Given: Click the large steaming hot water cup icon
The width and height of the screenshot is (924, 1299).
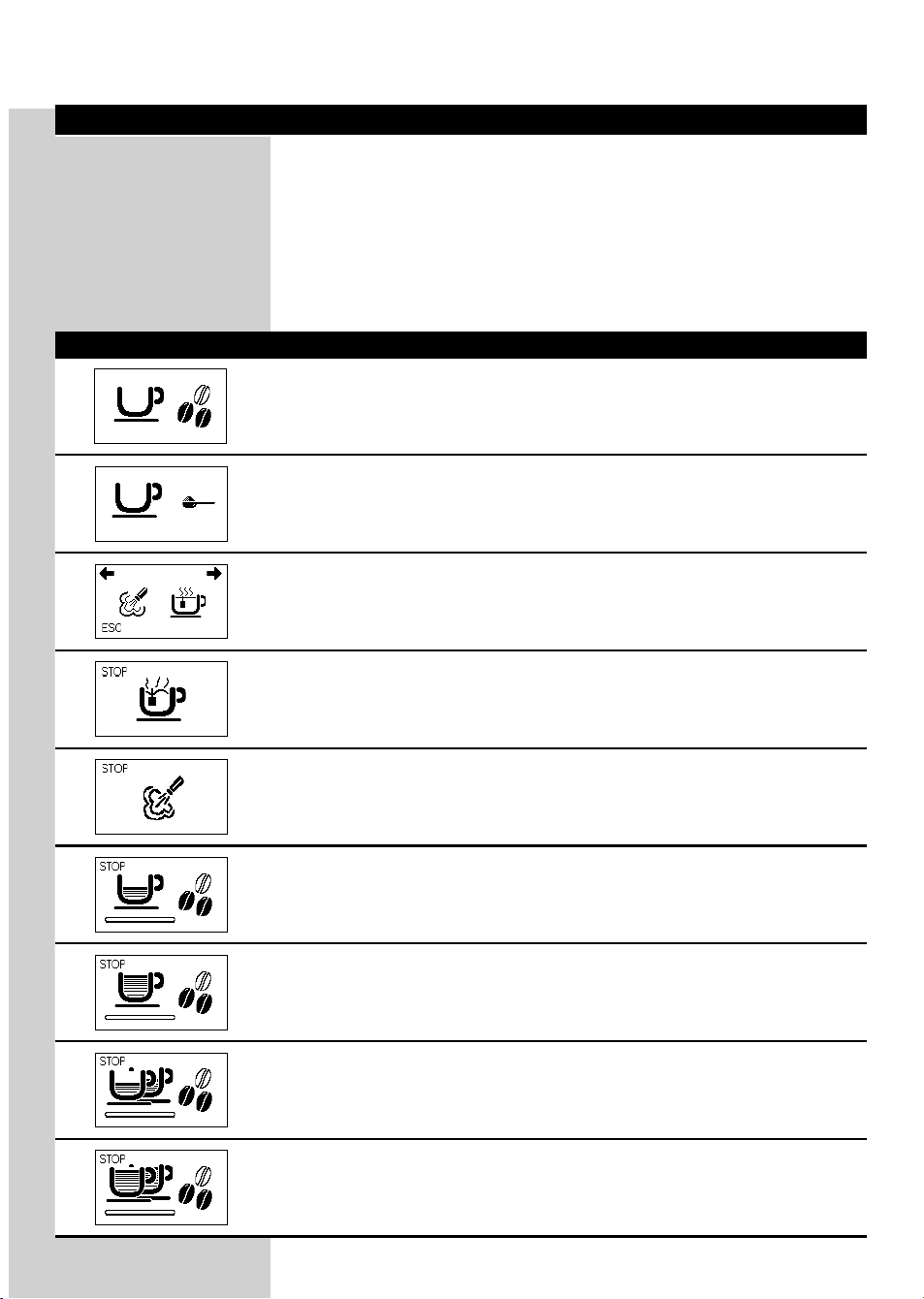Looking at the screenshot, I should 161,699.
